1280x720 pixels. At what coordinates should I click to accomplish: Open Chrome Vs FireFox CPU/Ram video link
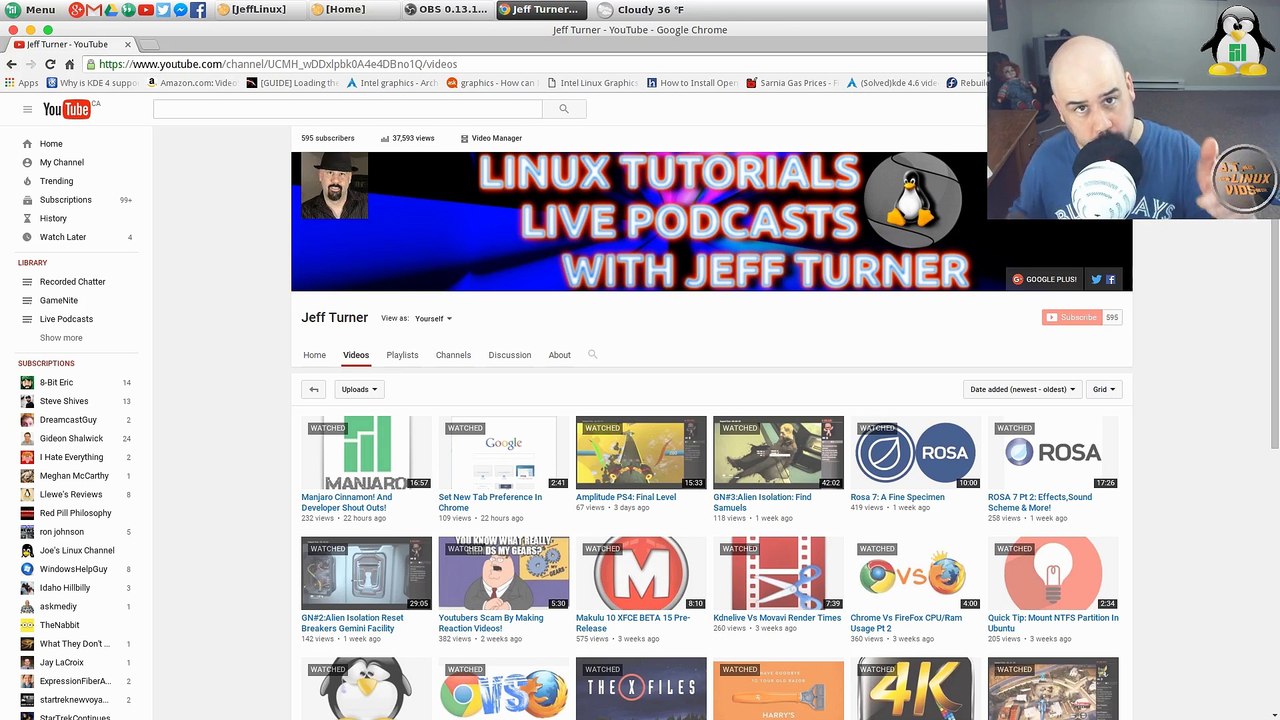(x=906, y=623)
